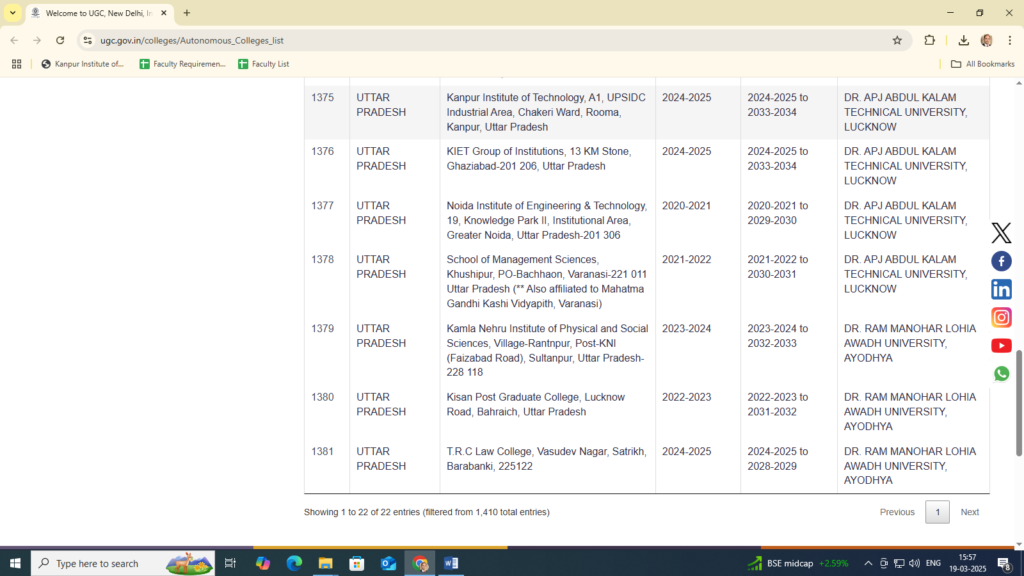The height and width of the screenshot is (576, 1024).
Task: Open the notification center icon
Action: (1005, 563)
